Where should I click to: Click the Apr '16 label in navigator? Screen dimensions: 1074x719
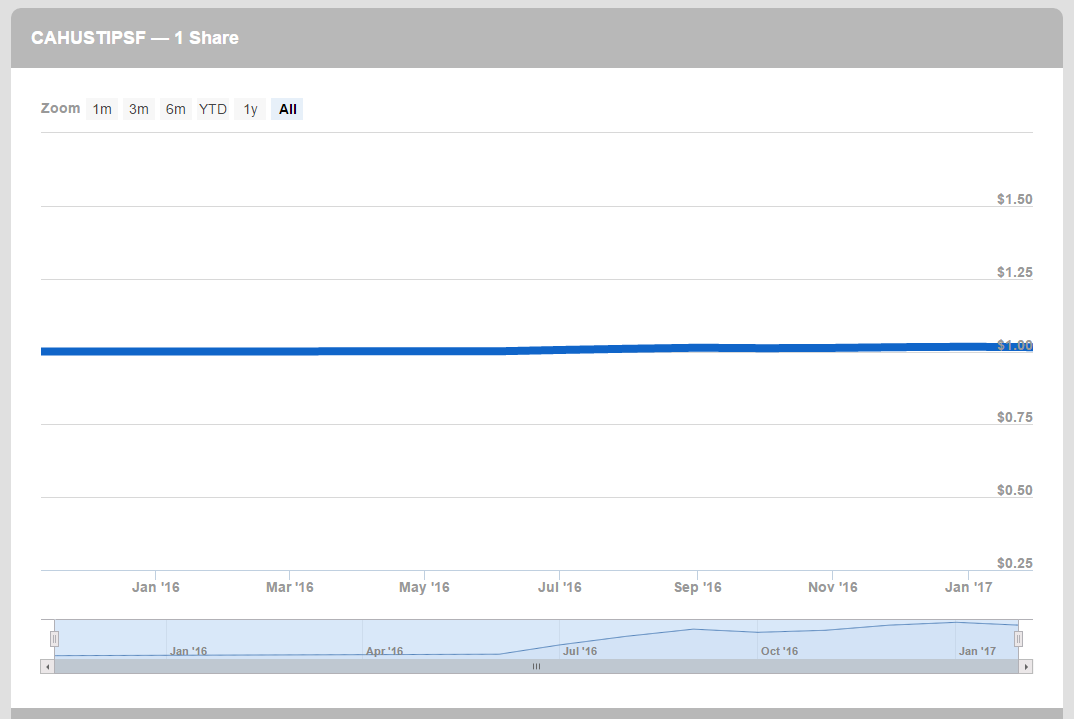[384, 651]
